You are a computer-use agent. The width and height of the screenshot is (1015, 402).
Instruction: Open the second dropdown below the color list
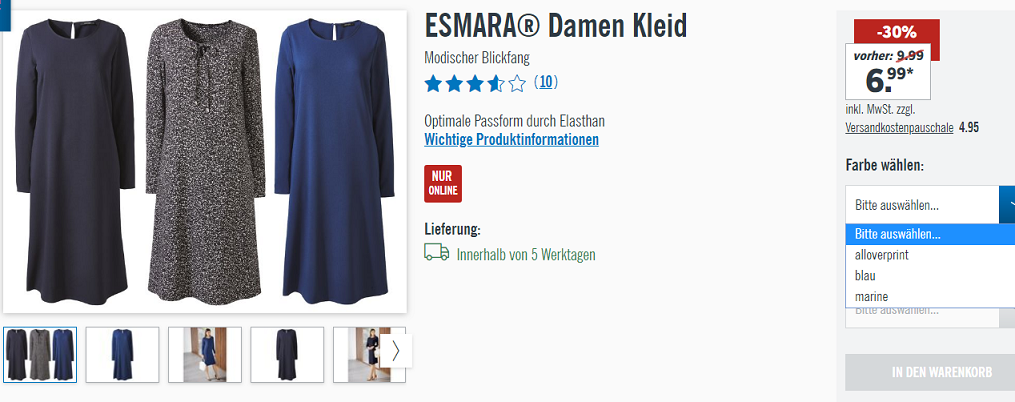(x=930, y=317)
